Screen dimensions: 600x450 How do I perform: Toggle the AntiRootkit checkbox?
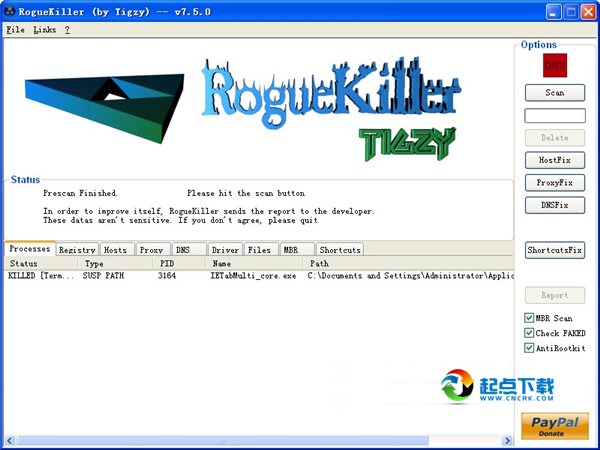[529, 348]
